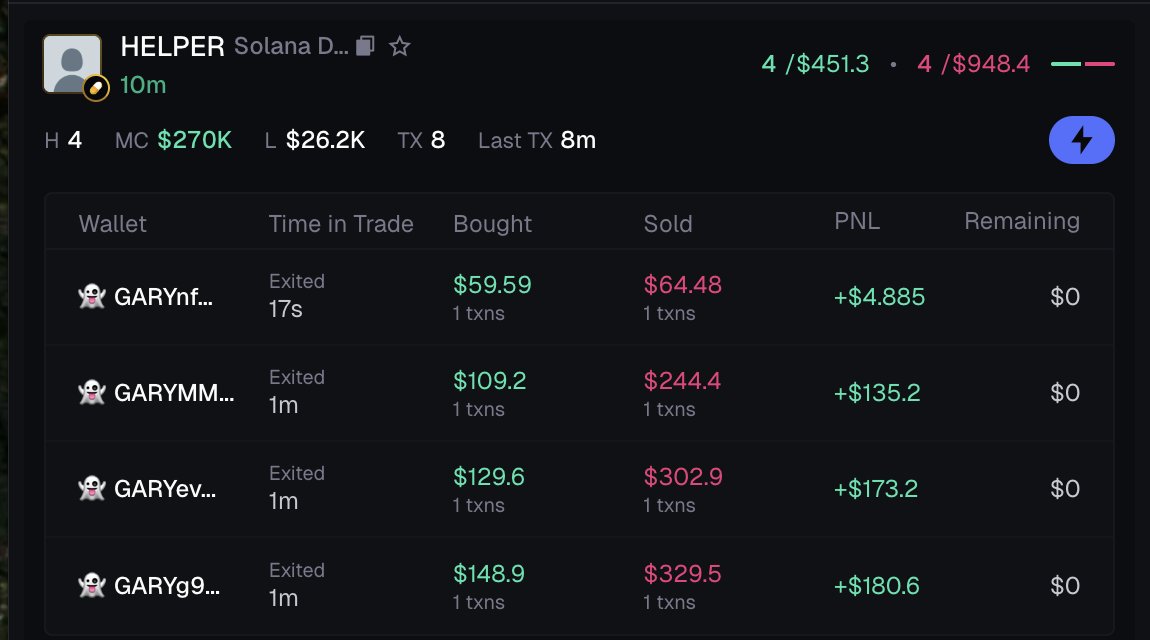Sort by the PNL column header
Screen dimensions: 1150x640
(857, 222)
